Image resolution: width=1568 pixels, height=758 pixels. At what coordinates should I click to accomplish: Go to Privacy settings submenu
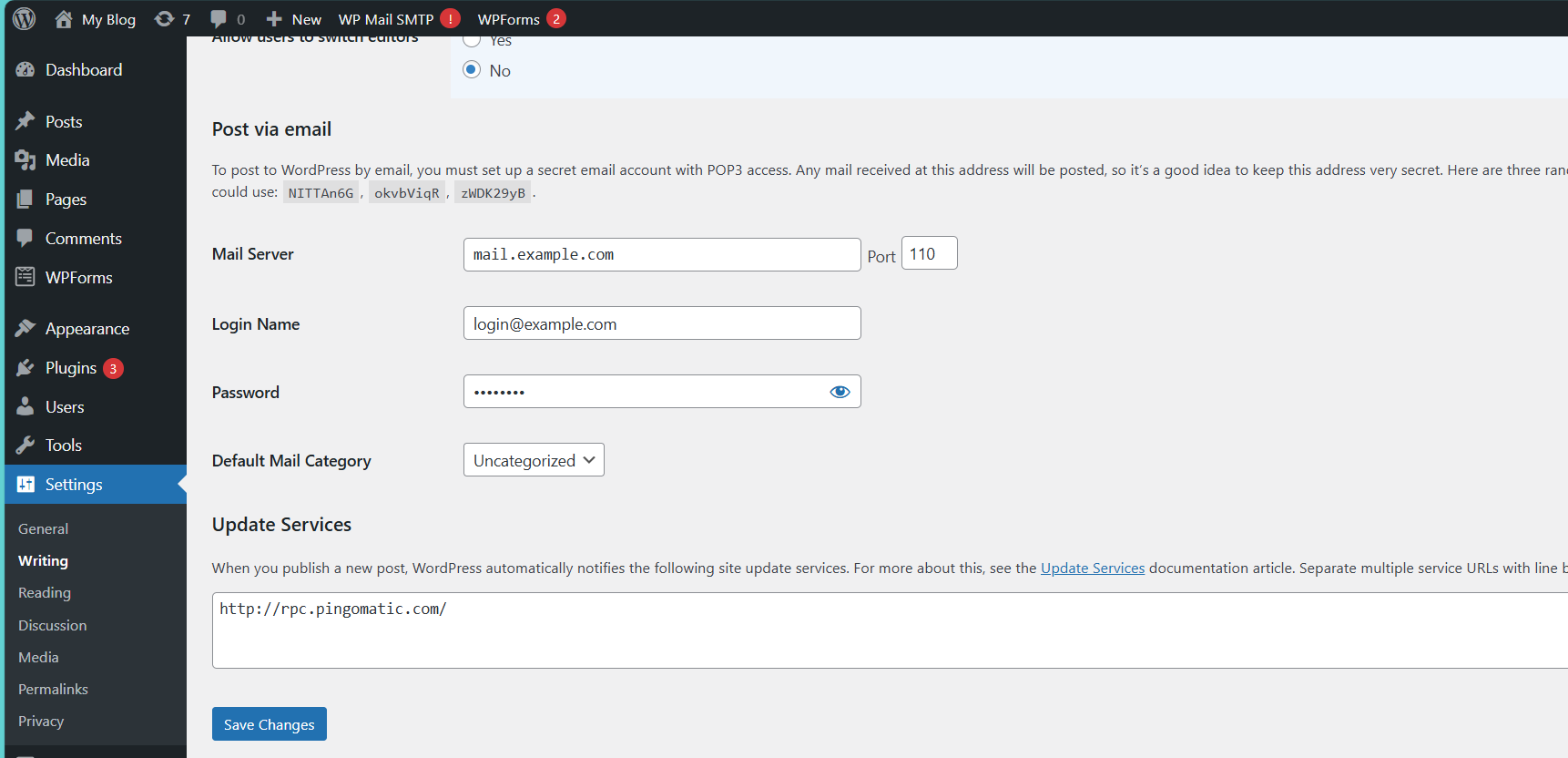click(41, 721)
